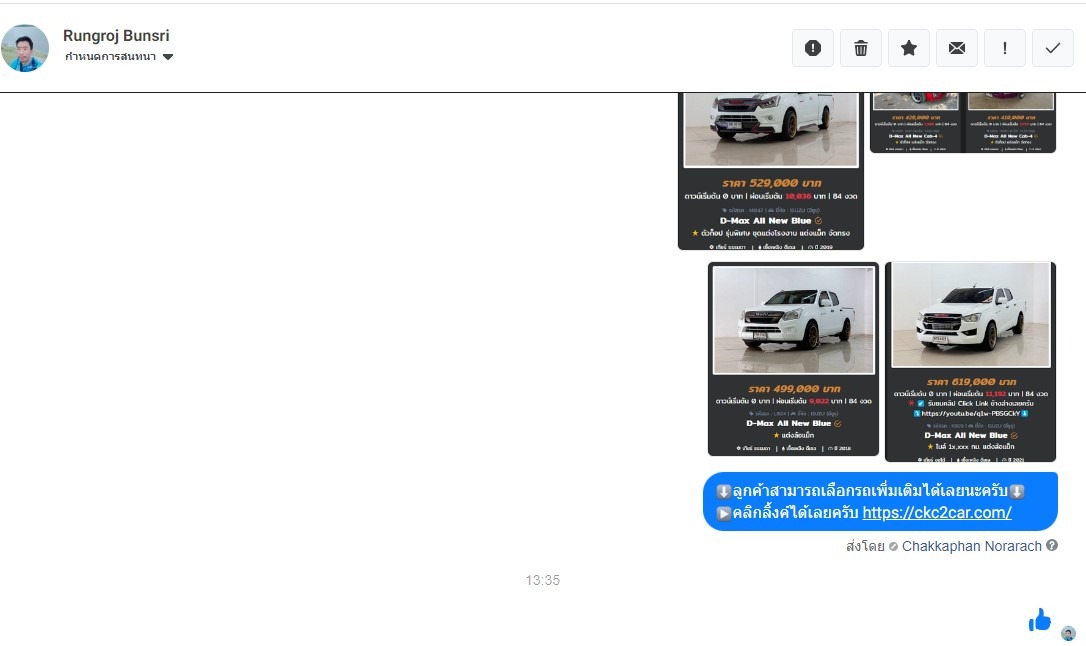Open the 619,000 baht D-Max car image
The height and width of the screenshot is (646, 1086).
click(x=971, y=361)
